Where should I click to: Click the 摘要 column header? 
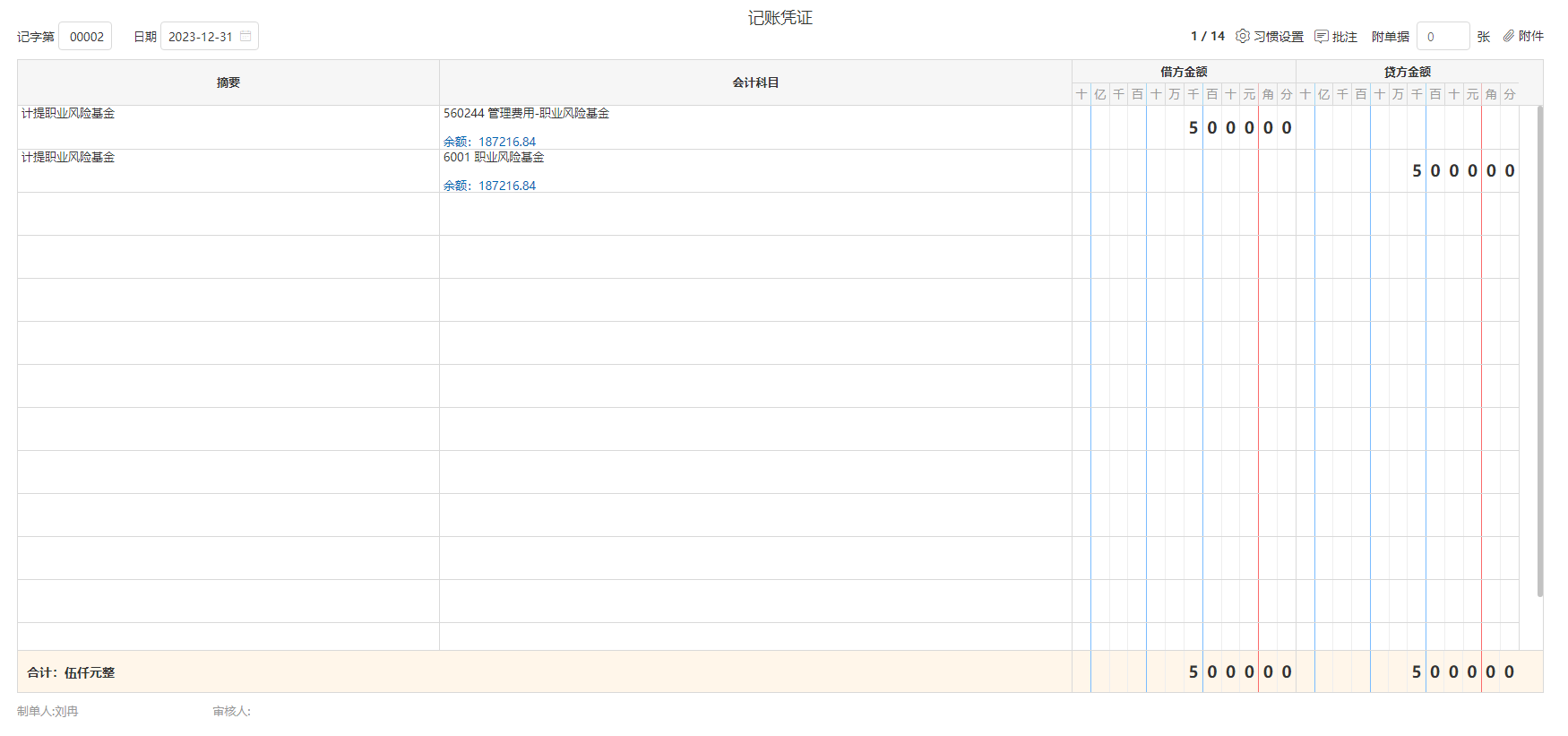(228, 82)
